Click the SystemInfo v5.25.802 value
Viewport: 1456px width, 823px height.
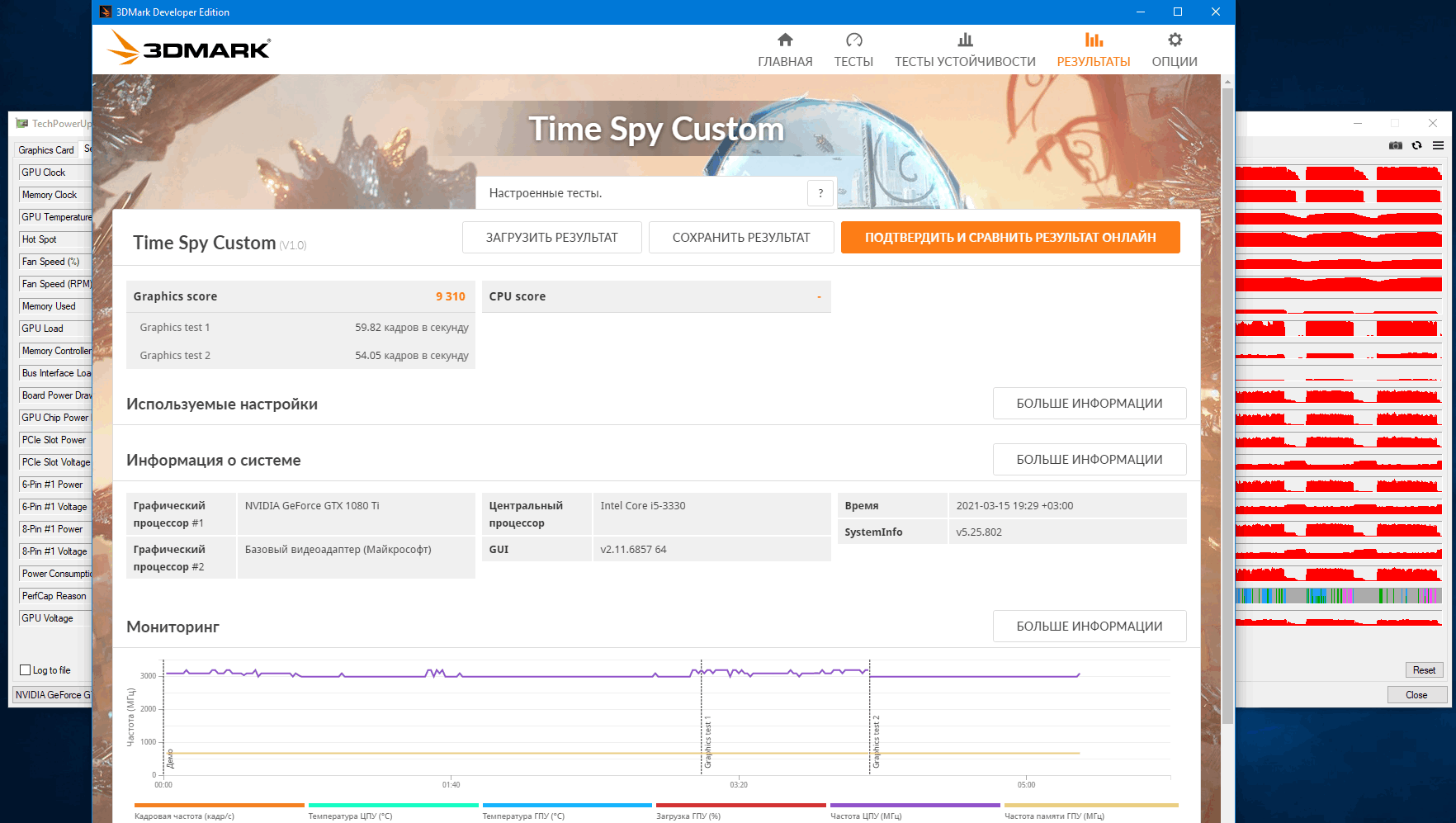click(979, 532)
